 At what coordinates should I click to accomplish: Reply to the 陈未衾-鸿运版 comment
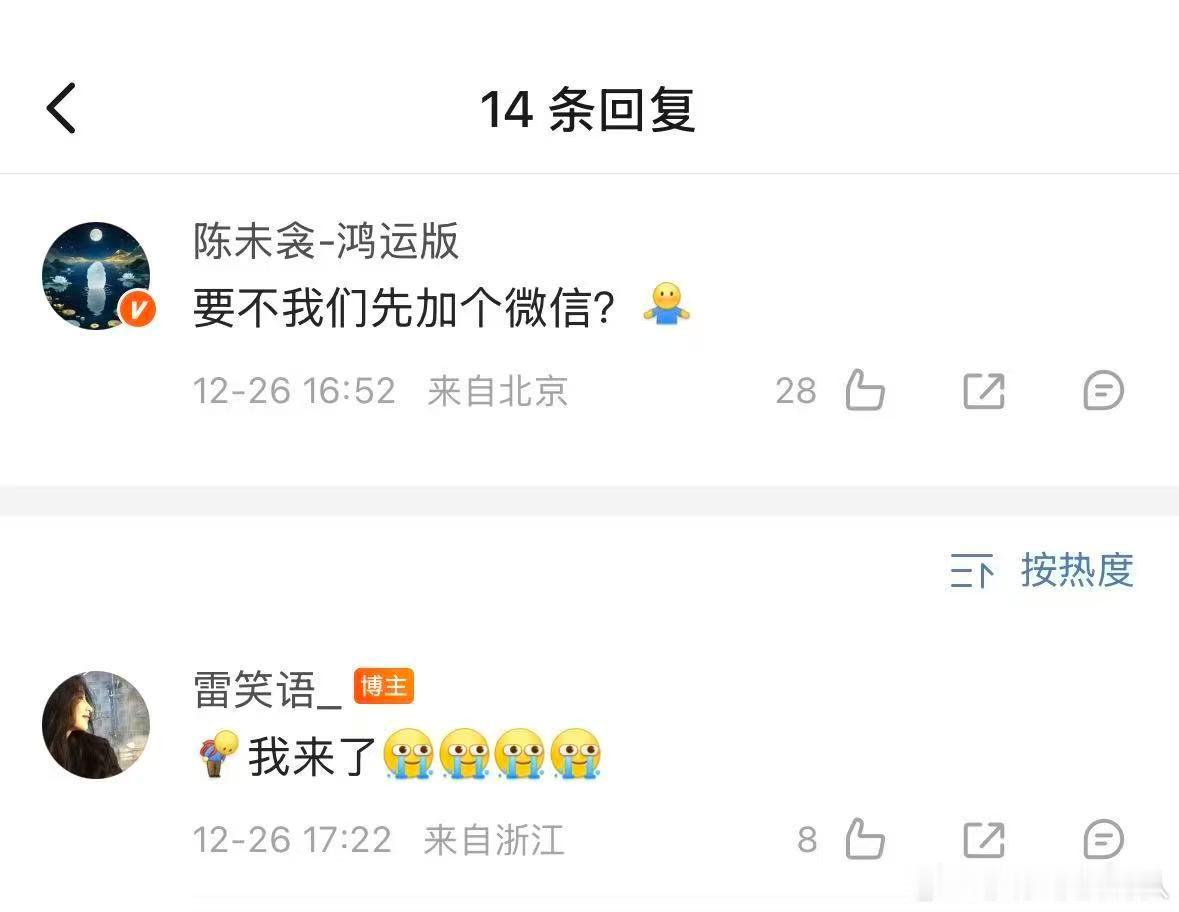(1103, 390)
